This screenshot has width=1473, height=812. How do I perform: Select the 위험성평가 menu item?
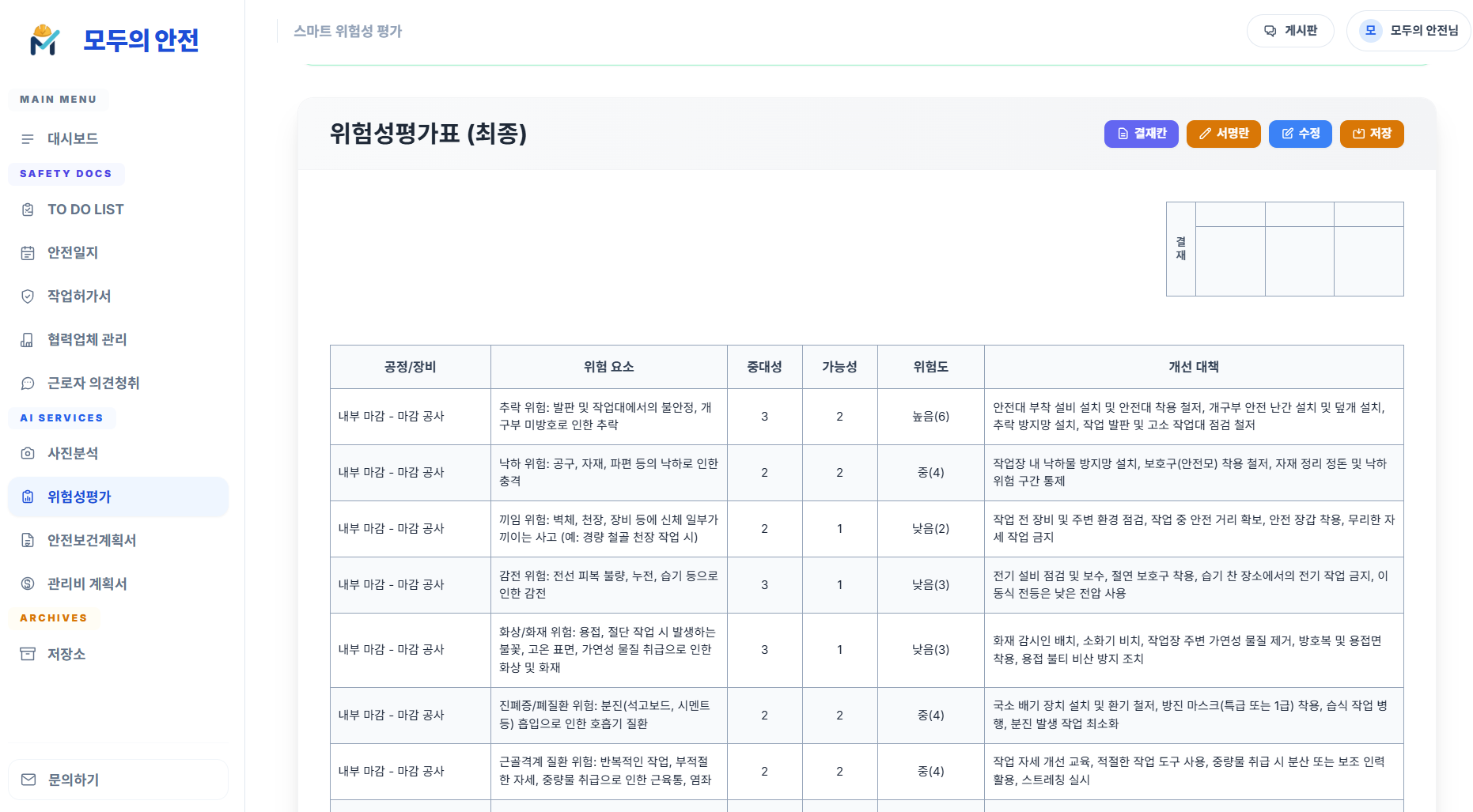118,497
